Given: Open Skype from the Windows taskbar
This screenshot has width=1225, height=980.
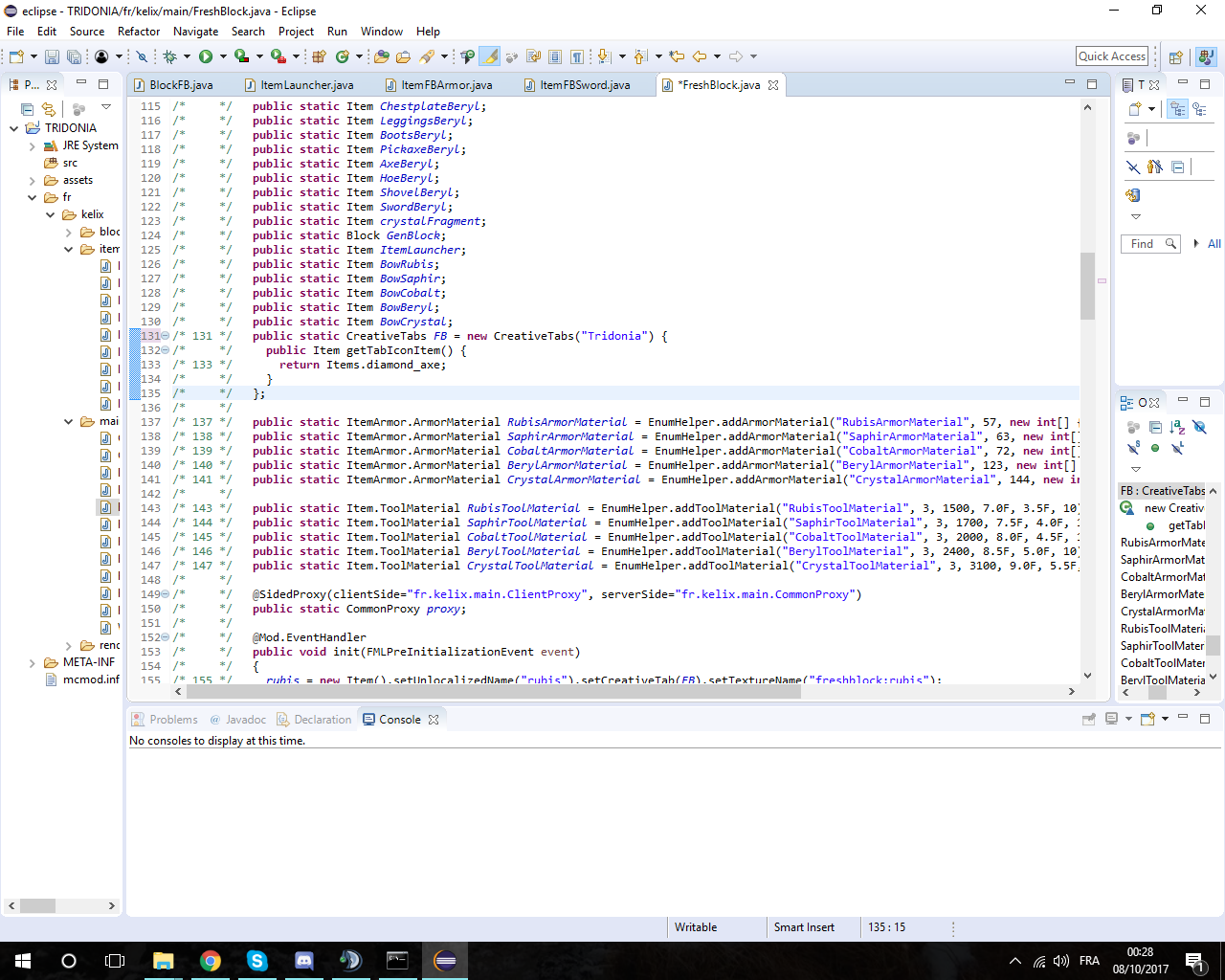Looking at the screenshot, I should tap(257, 960).
